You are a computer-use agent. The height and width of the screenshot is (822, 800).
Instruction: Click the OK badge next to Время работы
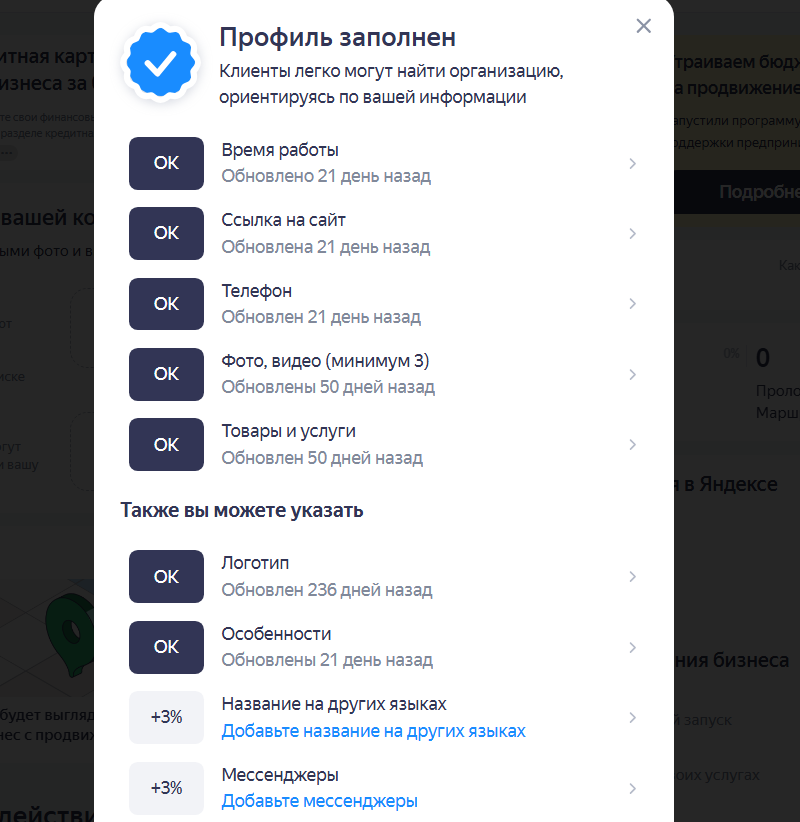pos(166,163)
